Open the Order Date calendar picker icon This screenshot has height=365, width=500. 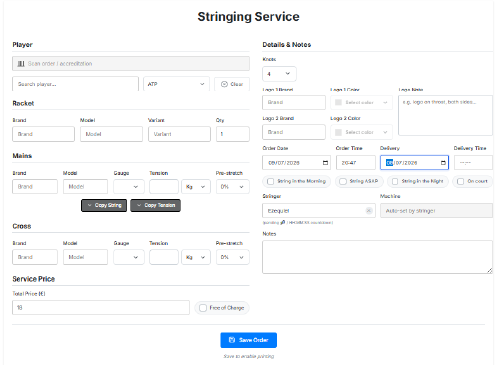[325, 163]
